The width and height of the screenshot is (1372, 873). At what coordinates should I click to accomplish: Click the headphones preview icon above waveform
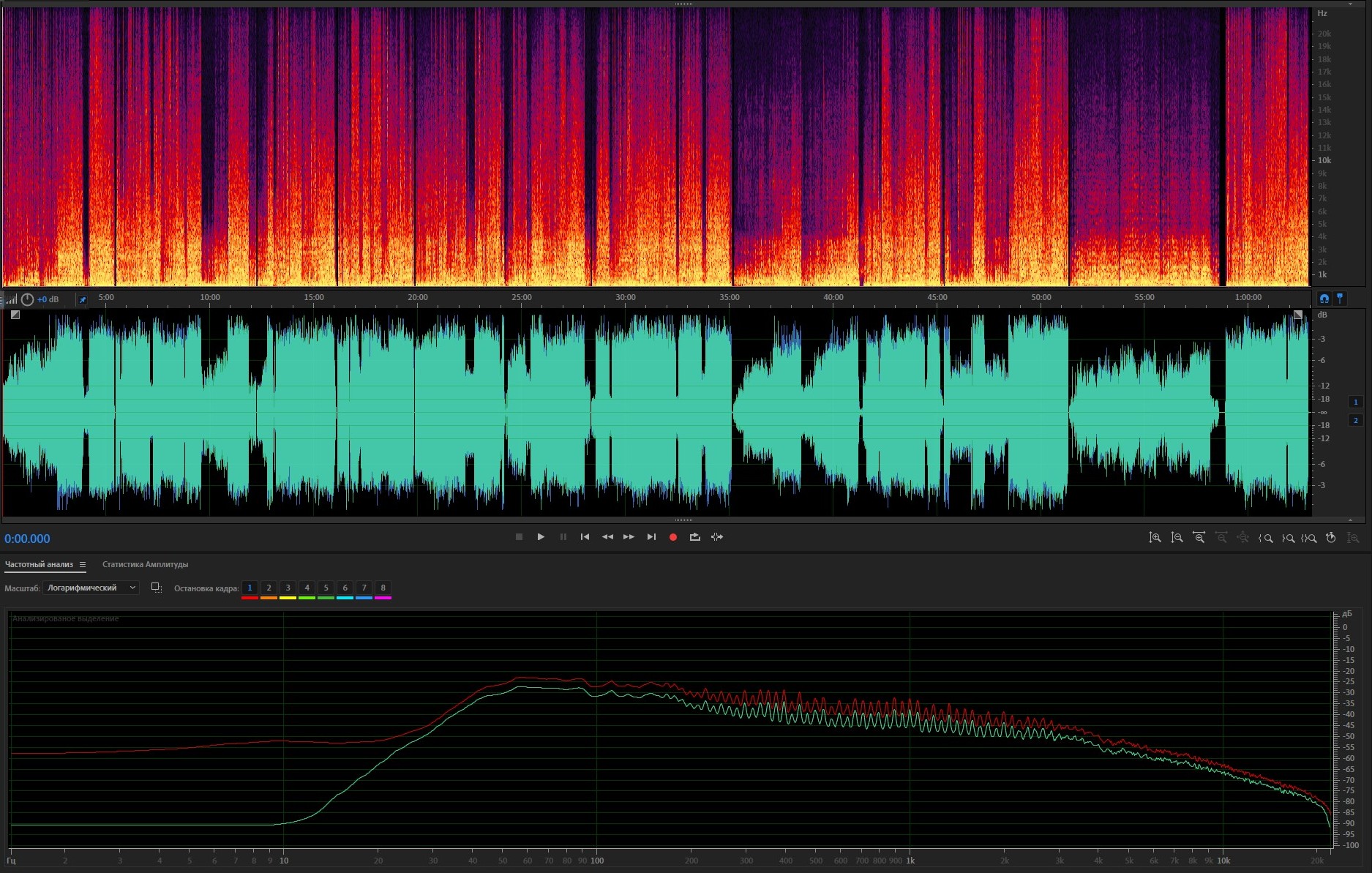[x=1324, y=299]
